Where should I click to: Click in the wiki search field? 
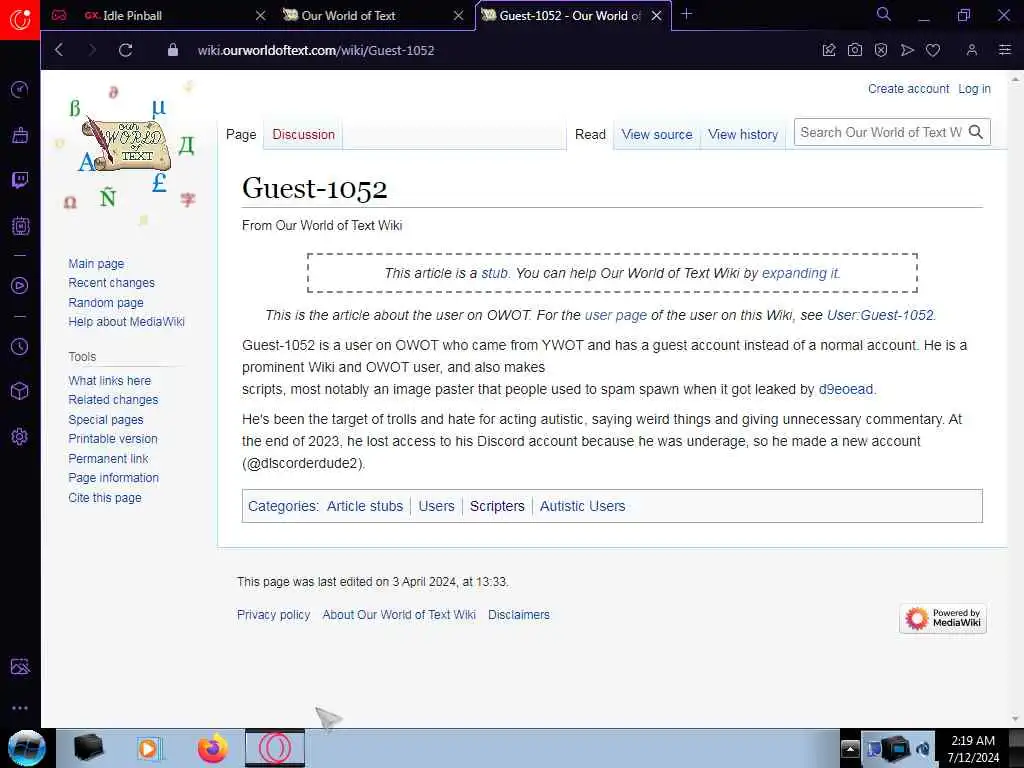pyautogui.click(x=880, y=133)
